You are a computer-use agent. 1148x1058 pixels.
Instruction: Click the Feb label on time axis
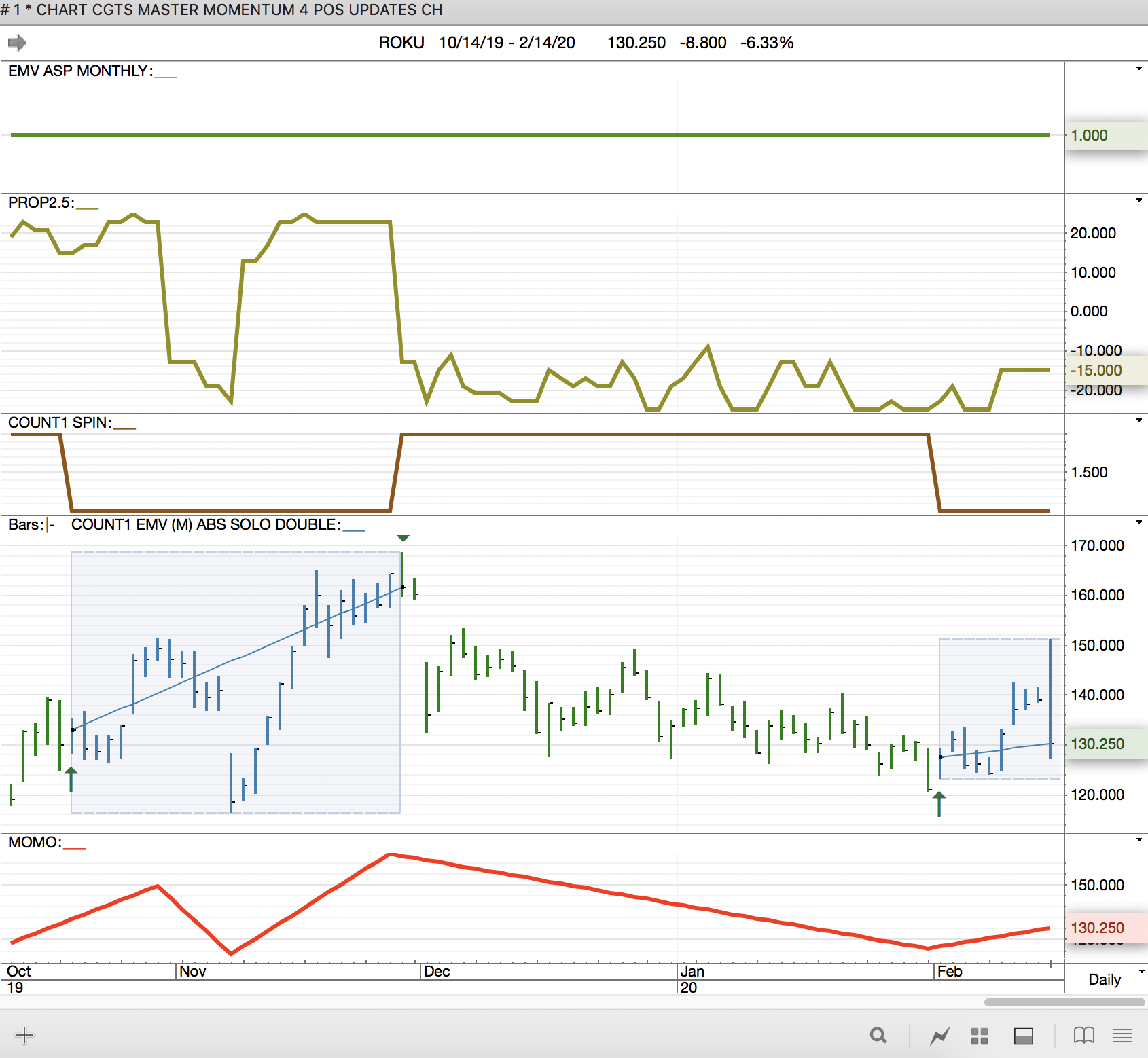(x=950, y=971)
